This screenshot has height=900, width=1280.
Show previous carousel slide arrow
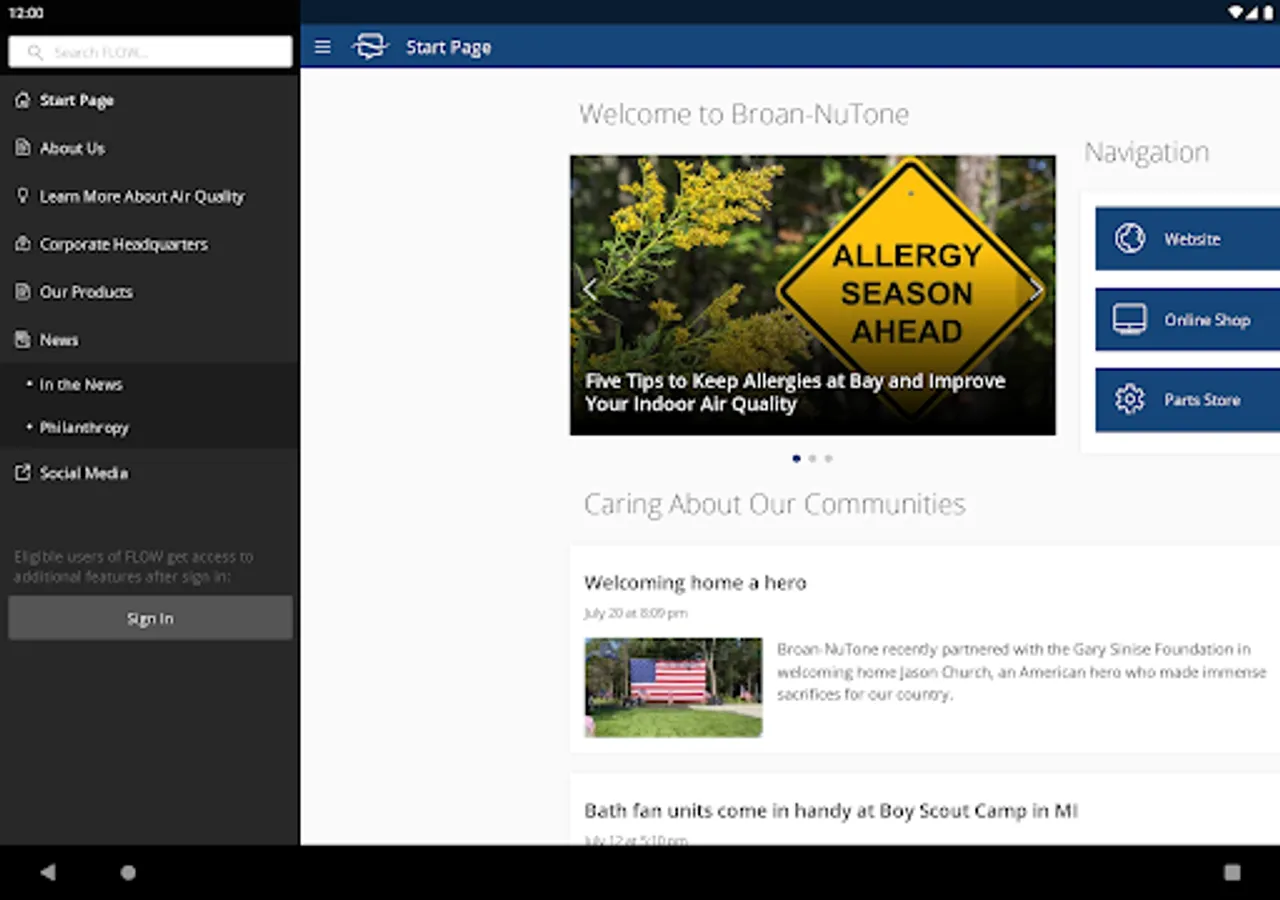tap(590, 290)
